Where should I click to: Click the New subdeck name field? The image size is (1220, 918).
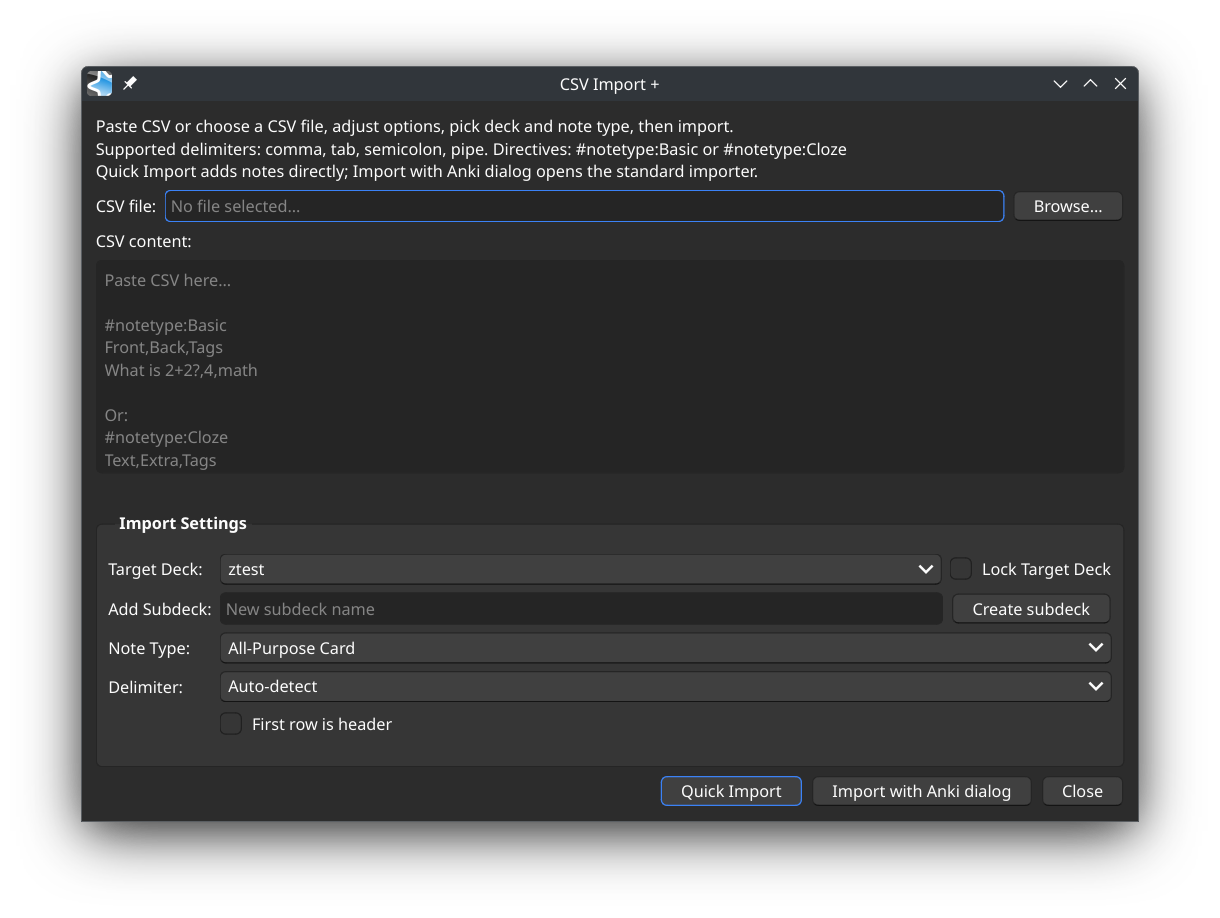click(x=580, y=609)
